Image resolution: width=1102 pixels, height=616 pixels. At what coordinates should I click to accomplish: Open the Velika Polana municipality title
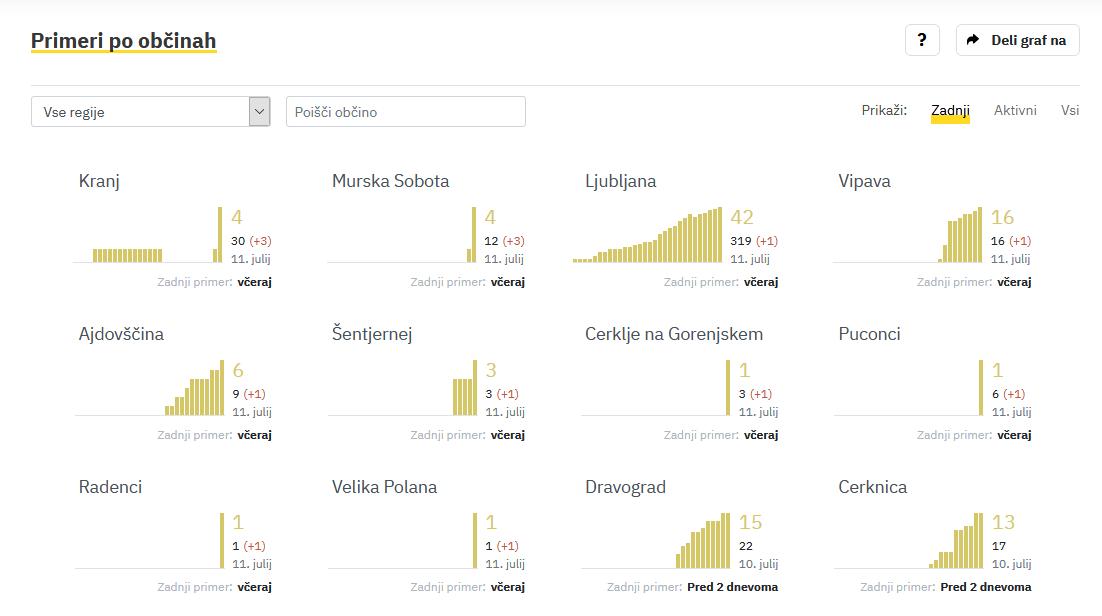click(384, 487)
